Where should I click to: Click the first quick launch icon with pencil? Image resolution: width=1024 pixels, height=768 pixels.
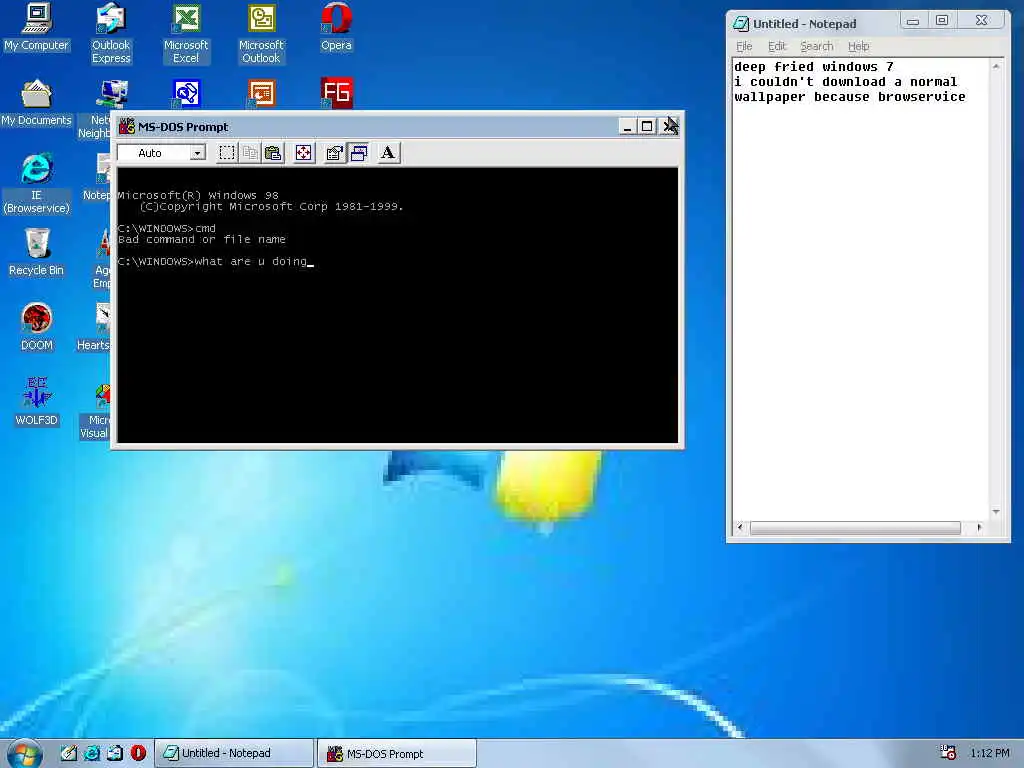coord(69,753)
